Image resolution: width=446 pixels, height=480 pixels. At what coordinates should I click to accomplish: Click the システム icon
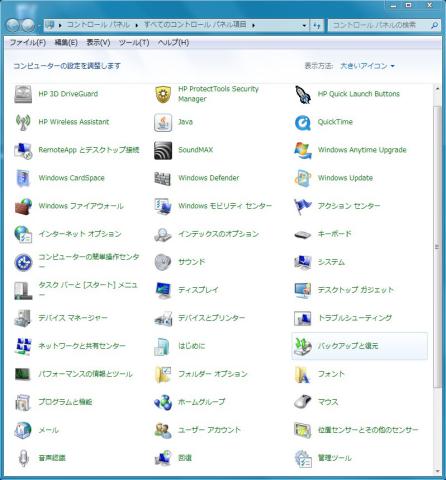pos(303,262)
